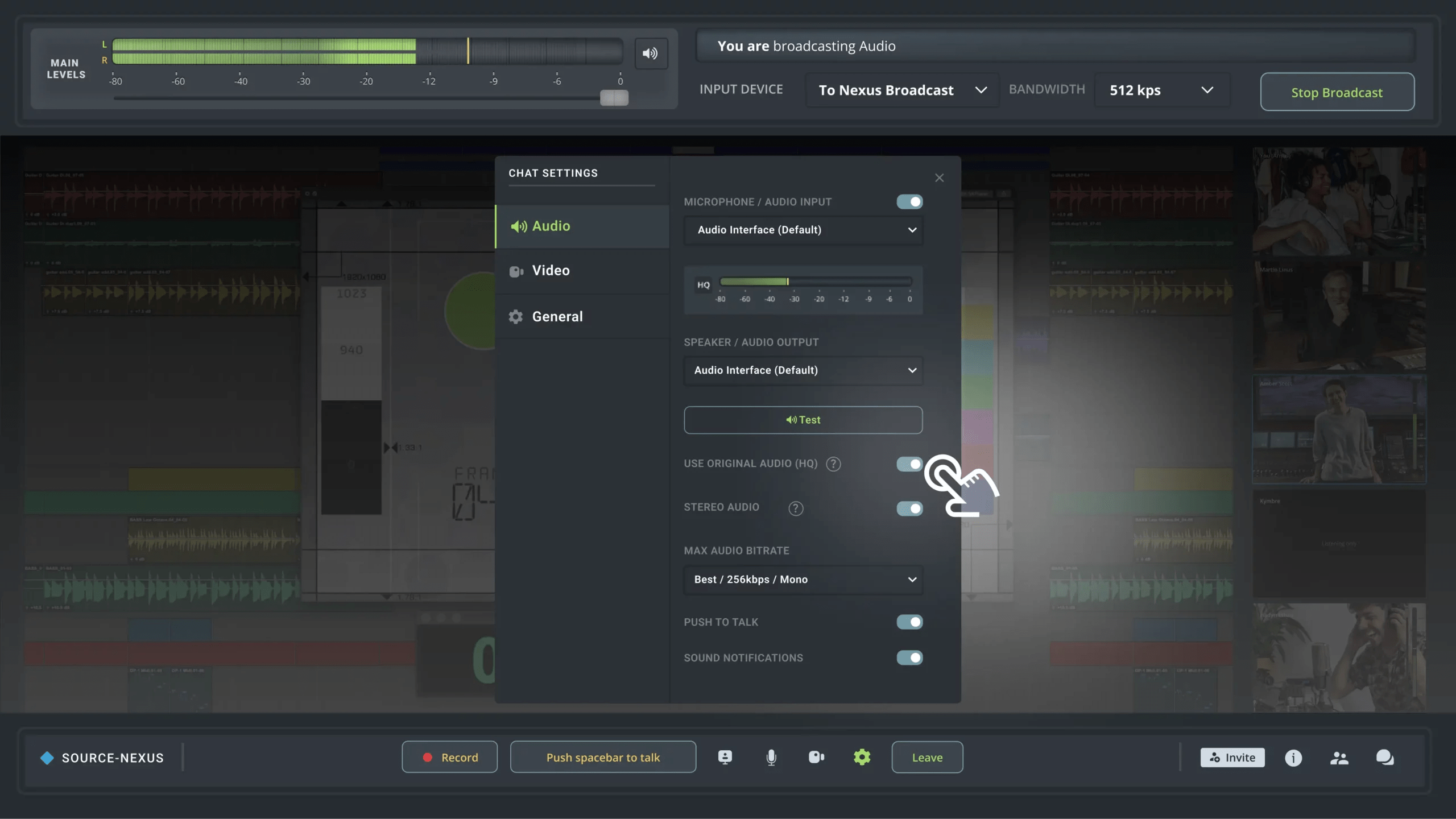Open the Speaker / Audio Output dropdown
The width and height of the screenshot is (1456, 819).
803,370
